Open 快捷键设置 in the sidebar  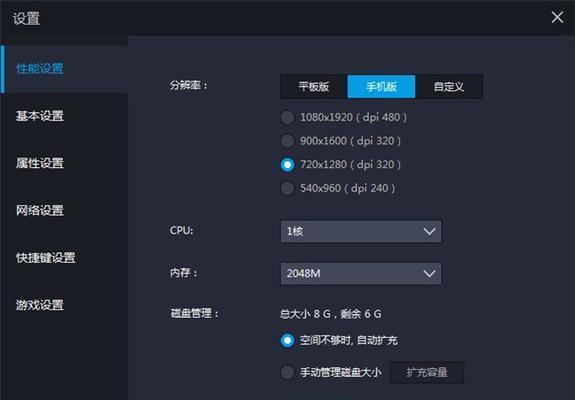click(64, 258)
